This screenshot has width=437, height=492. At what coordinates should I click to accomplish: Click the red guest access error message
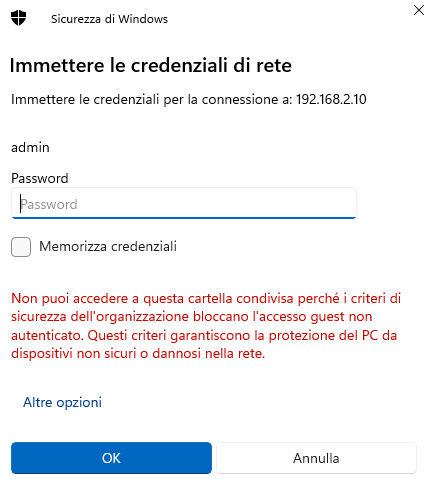click(x=206, y=326)
